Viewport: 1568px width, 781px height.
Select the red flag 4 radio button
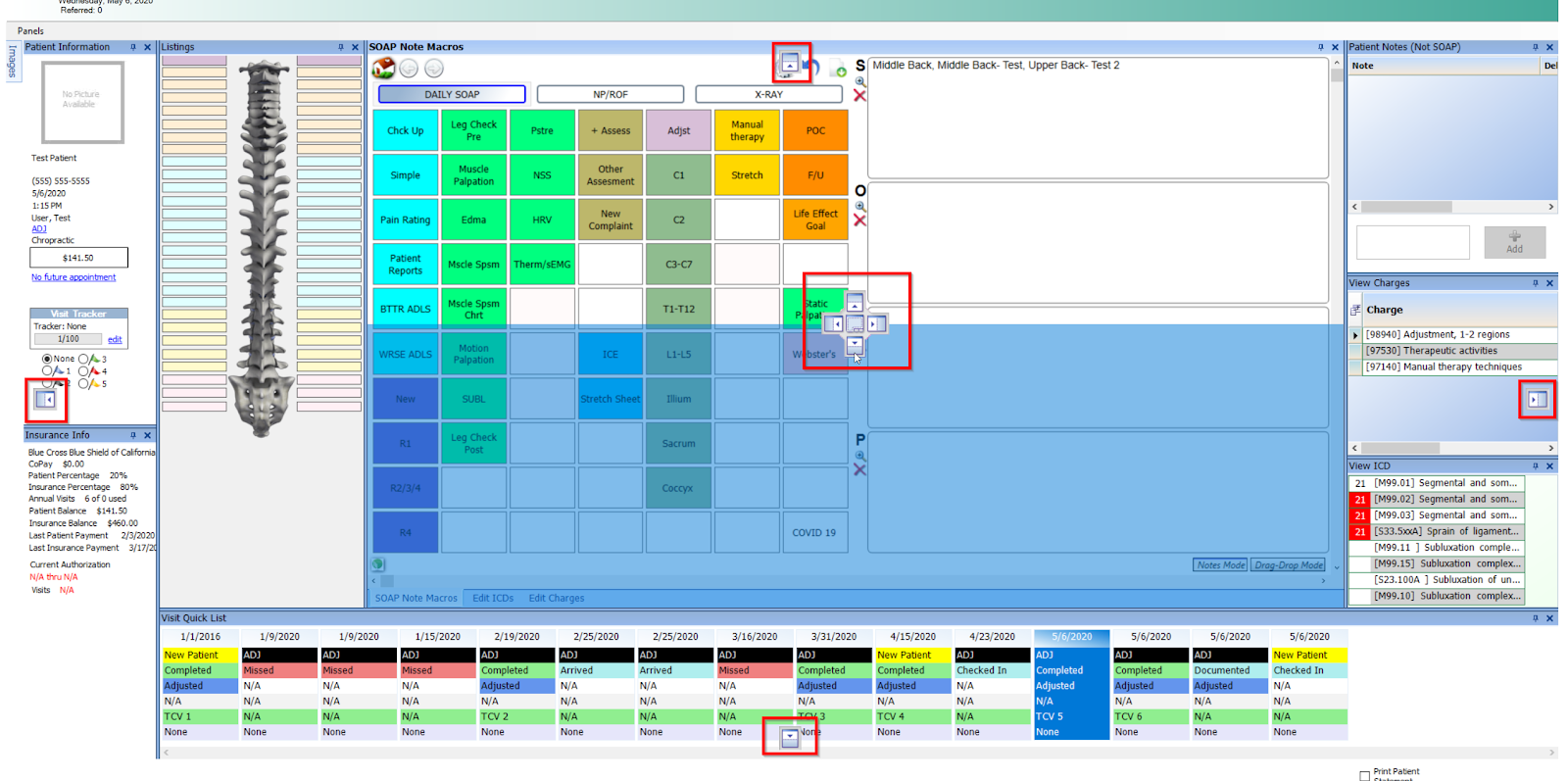pyautogui.click(x=83, y=371)
